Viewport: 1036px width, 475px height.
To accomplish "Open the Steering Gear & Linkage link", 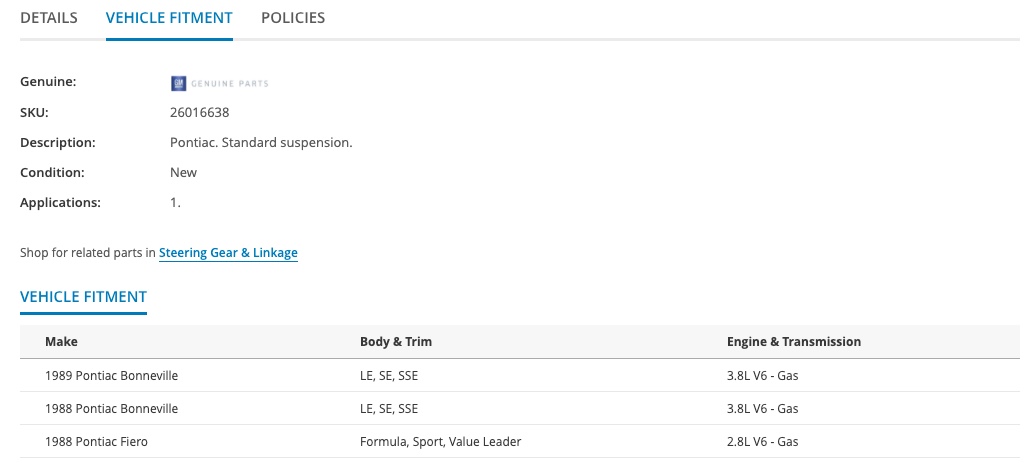I will [x=228, y=252].
